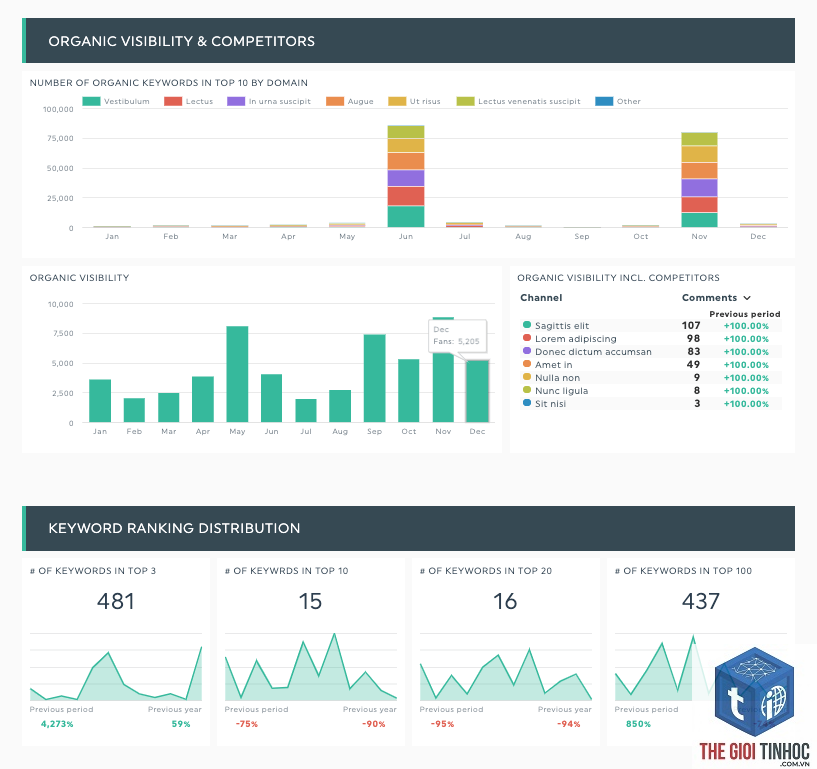Click the June stacked keyword bar
Image resolution: width=817 pixels, height=769 pixels.
[406, 176]
